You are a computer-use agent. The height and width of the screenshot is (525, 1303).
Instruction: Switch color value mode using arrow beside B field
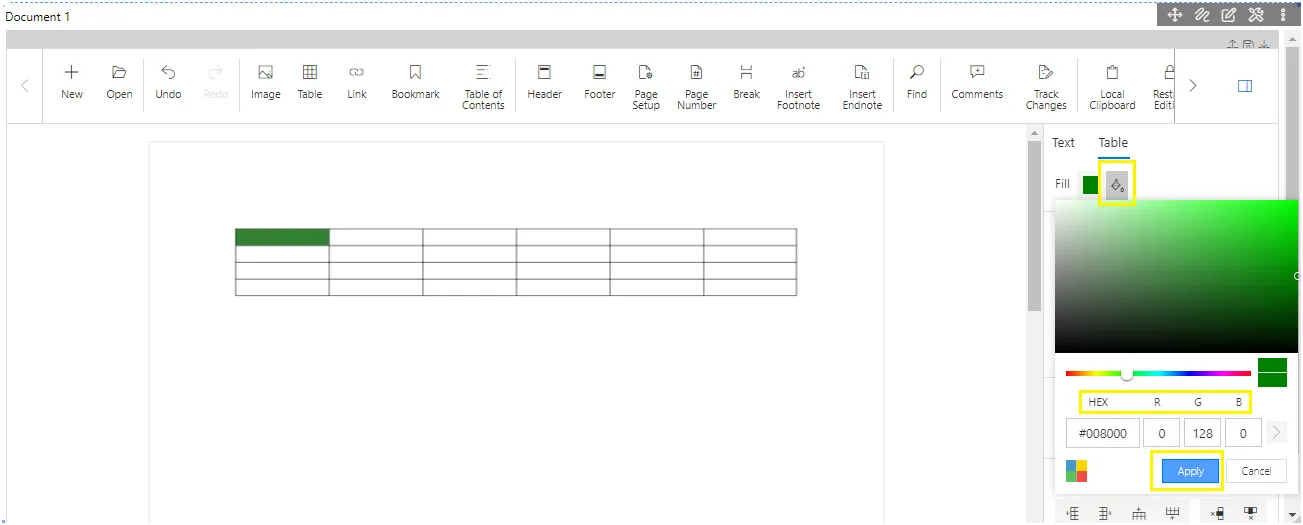(x=1276, y=433)
